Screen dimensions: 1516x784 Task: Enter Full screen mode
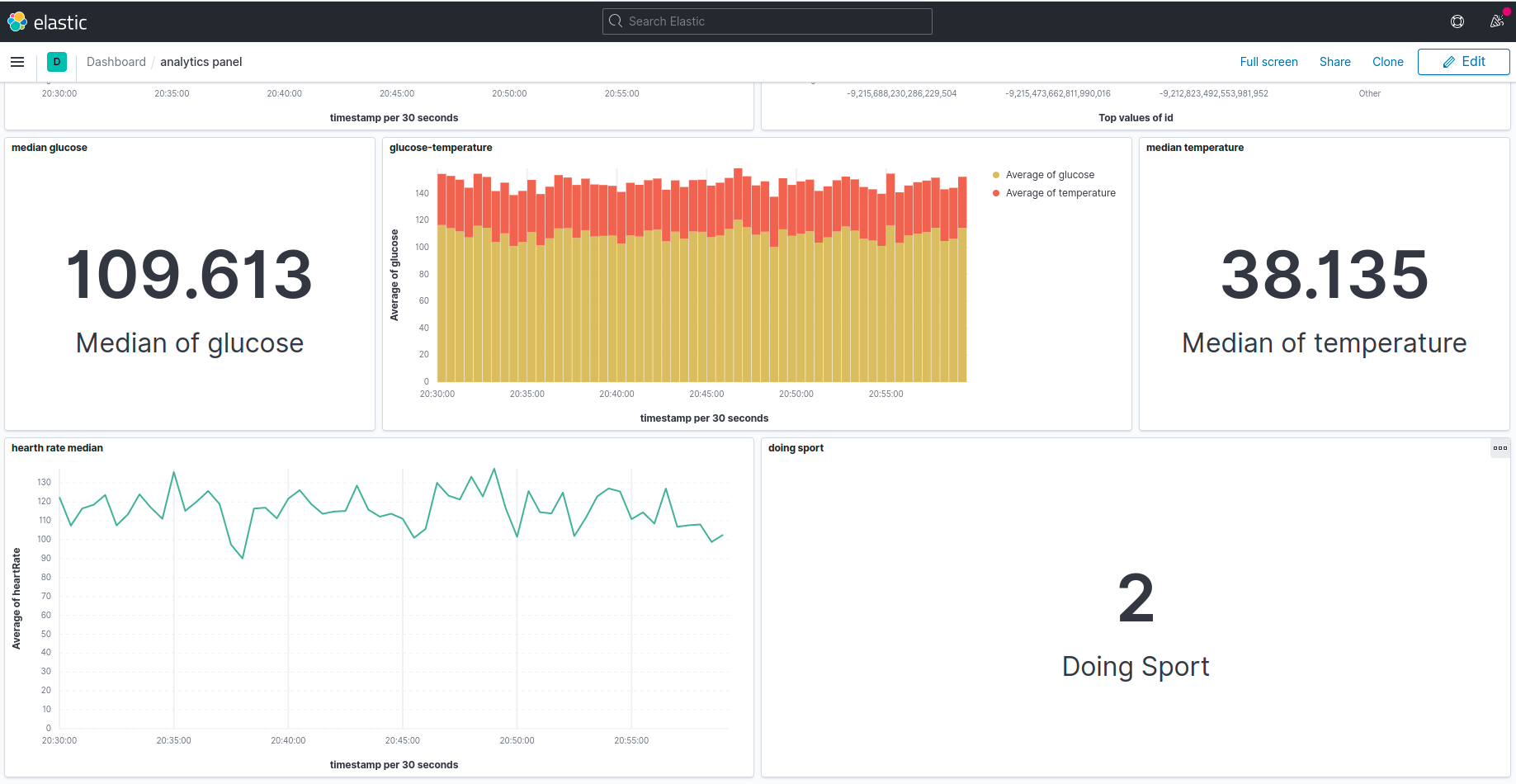[1268, 62]
